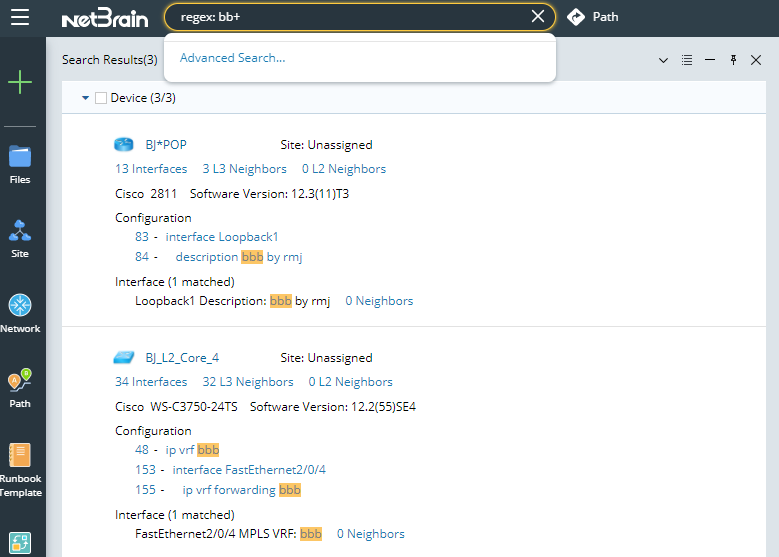Screen dimensions: 779x557
Task: Open Files in the sidebar
Action: coord(20,164)
